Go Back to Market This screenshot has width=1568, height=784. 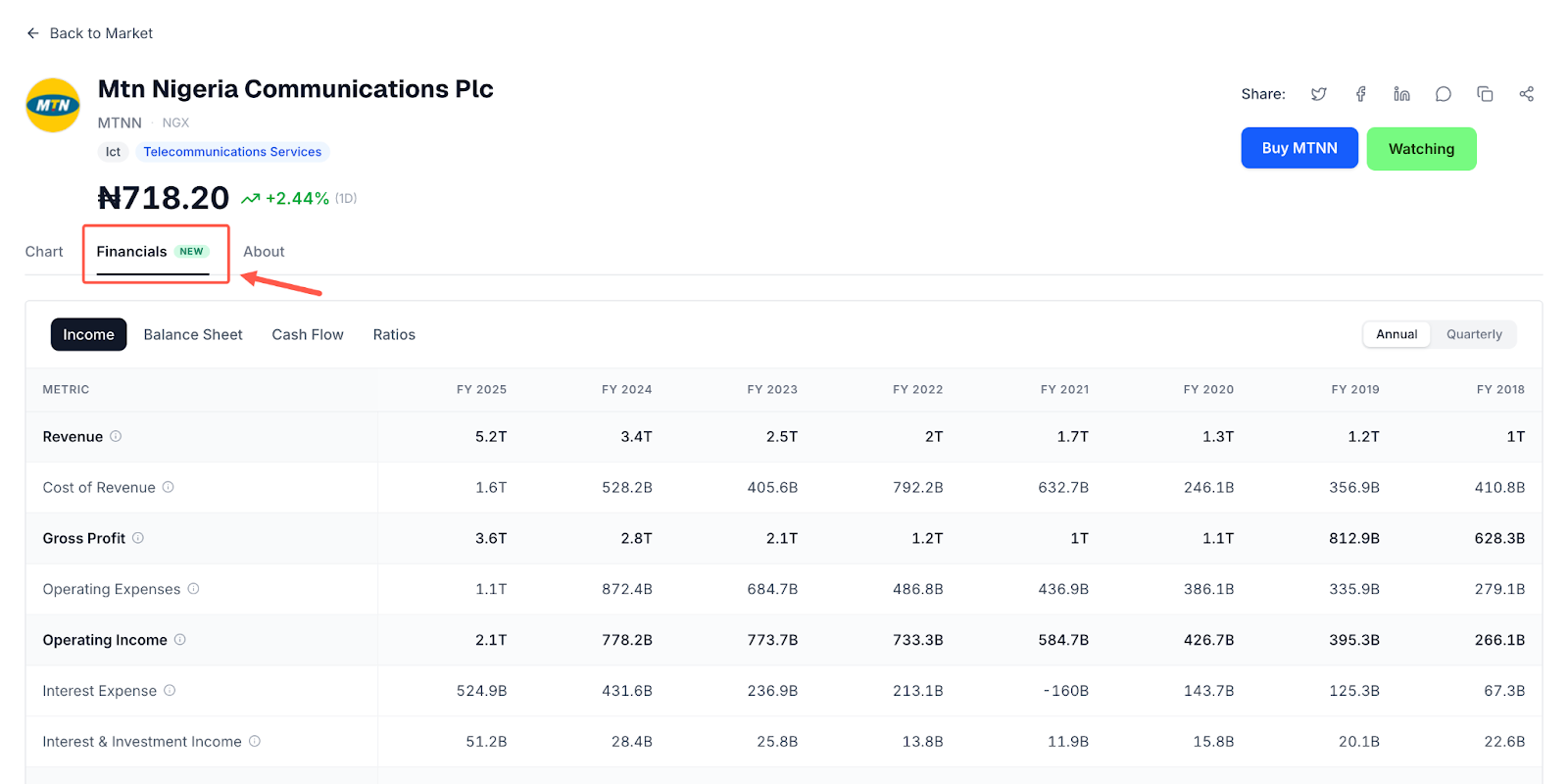(x=89, y=33)
